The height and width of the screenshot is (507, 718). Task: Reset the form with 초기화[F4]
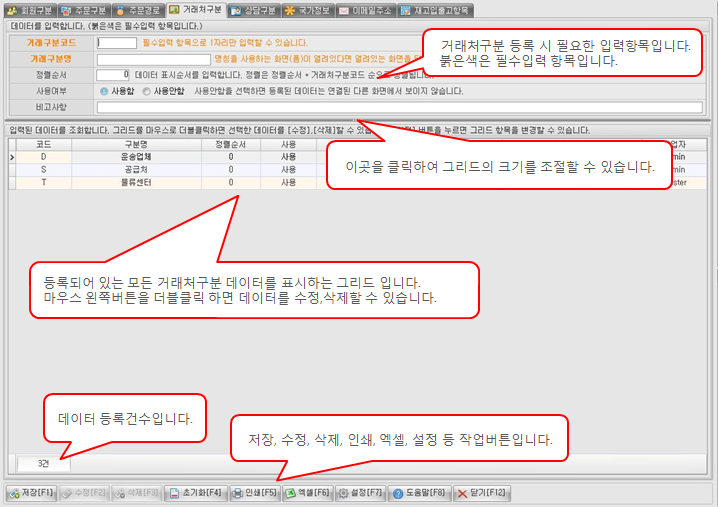coord(196,493)
